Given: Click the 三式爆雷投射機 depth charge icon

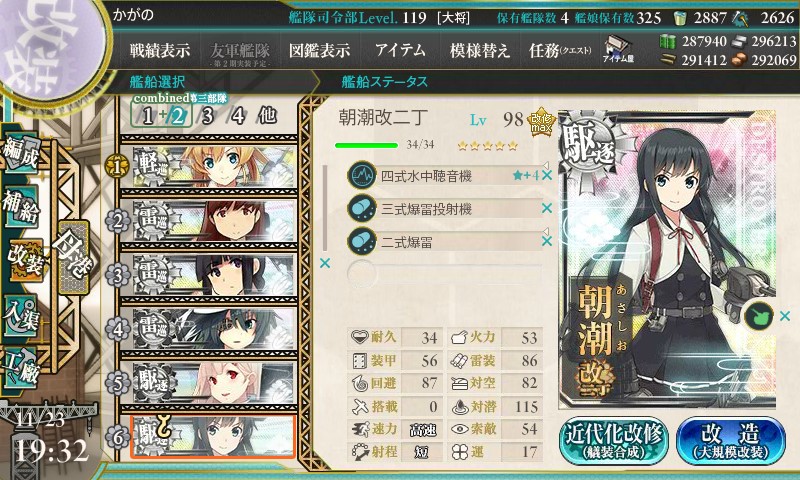Looking at the screenshot, I should pyautogui.click(x=362, y=209).
